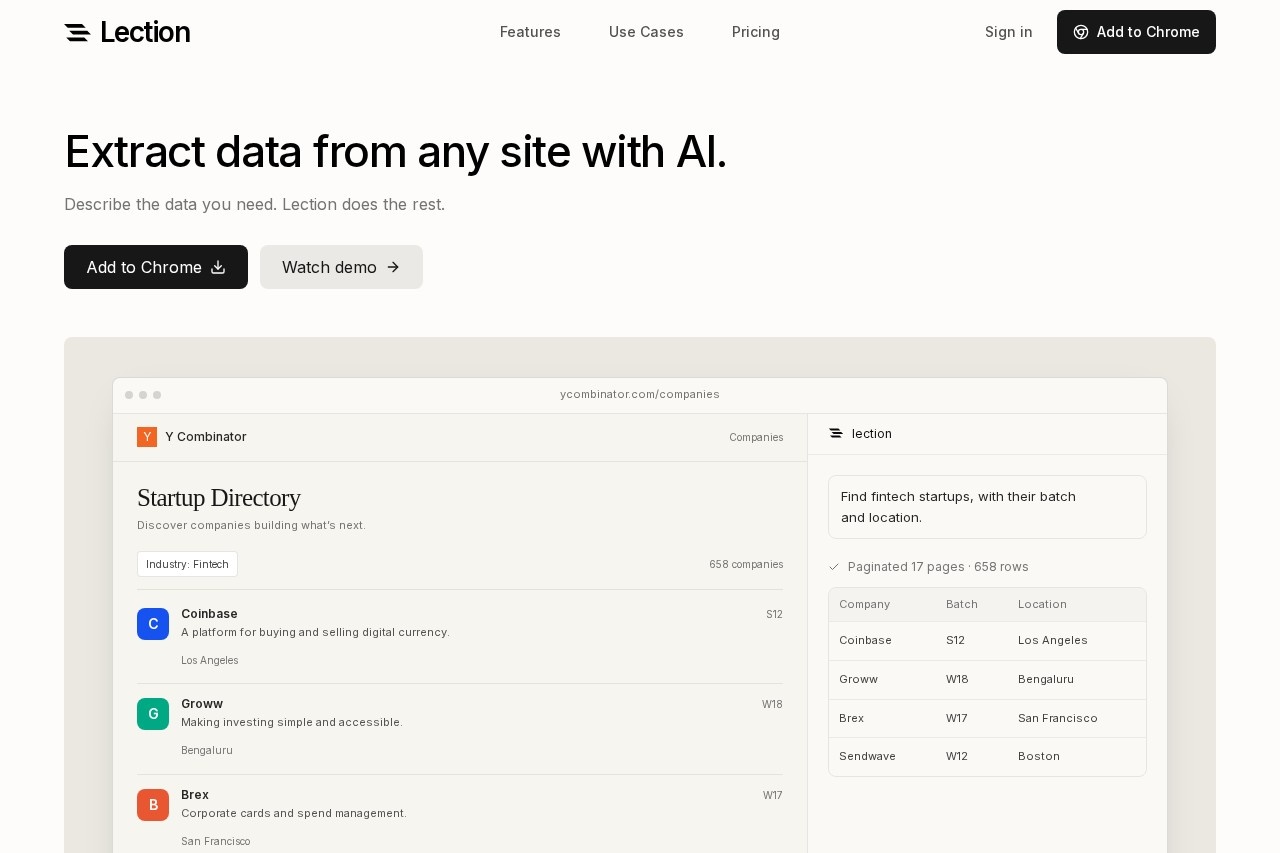
Task: Click the Sign in link
Action: pyautogui.click(x=1009, y=32)
